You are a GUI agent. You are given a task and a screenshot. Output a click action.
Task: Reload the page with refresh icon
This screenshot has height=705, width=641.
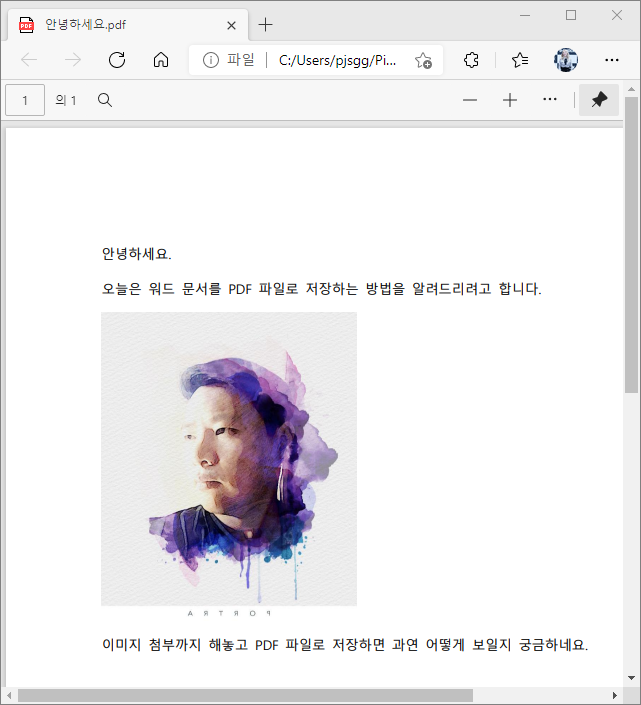click(117, 60)
